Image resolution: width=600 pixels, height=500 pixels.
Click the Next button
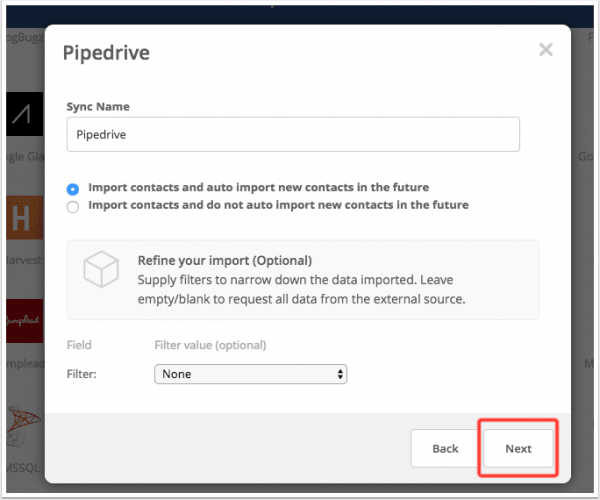click(x=518, y=448)
